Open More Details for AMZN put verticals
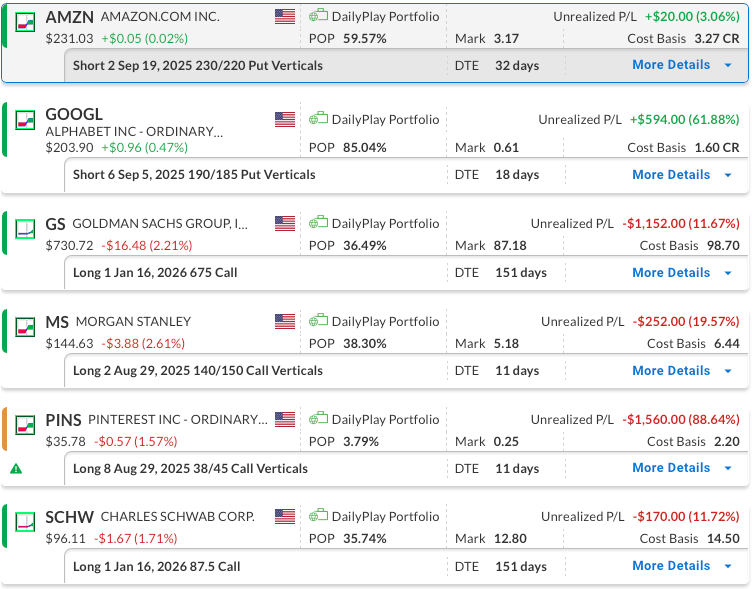This screenshot has width=754, height=589. (x=671, y=65)
